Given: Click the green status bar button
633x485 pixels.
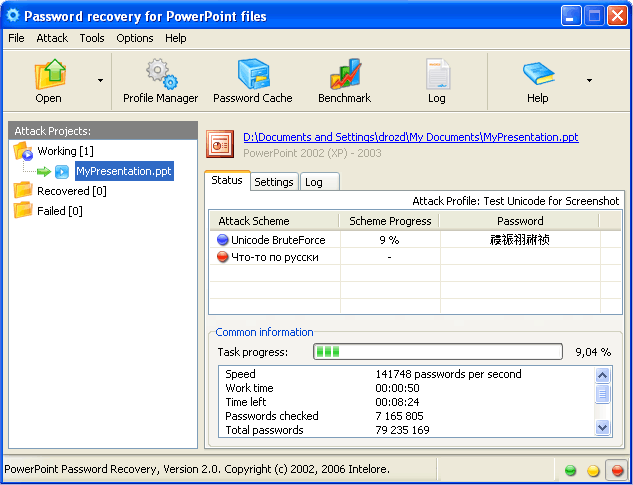Looking at the screenshot, I should point(570,470).
